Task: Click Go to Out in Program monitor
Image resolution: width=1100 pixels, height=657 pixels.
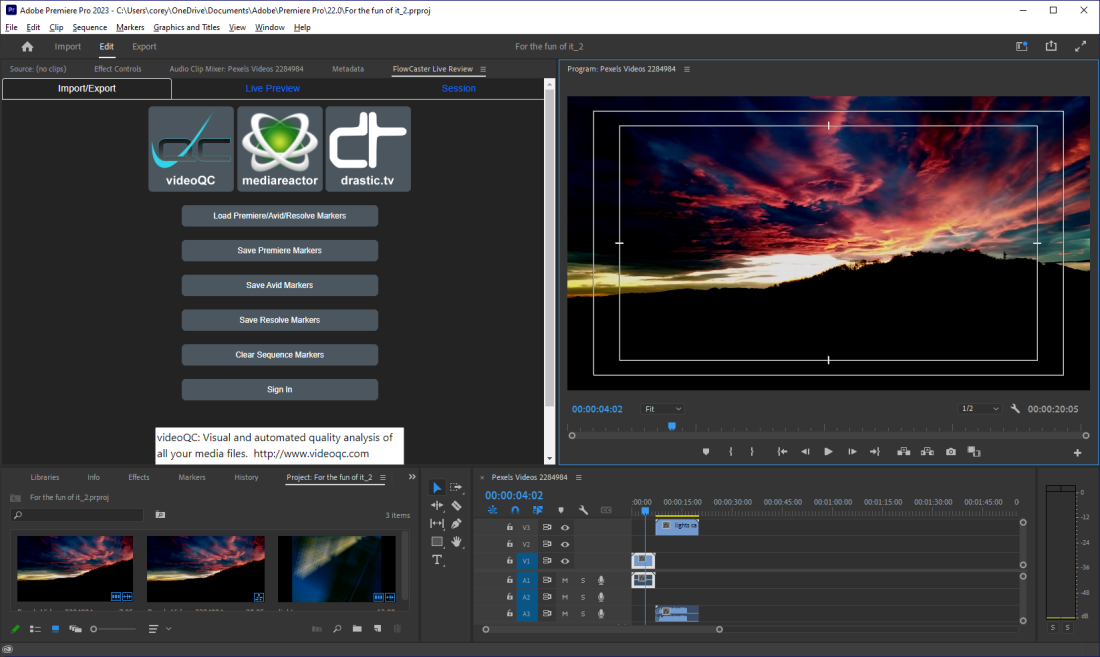Action: click(x=875, y=452)
